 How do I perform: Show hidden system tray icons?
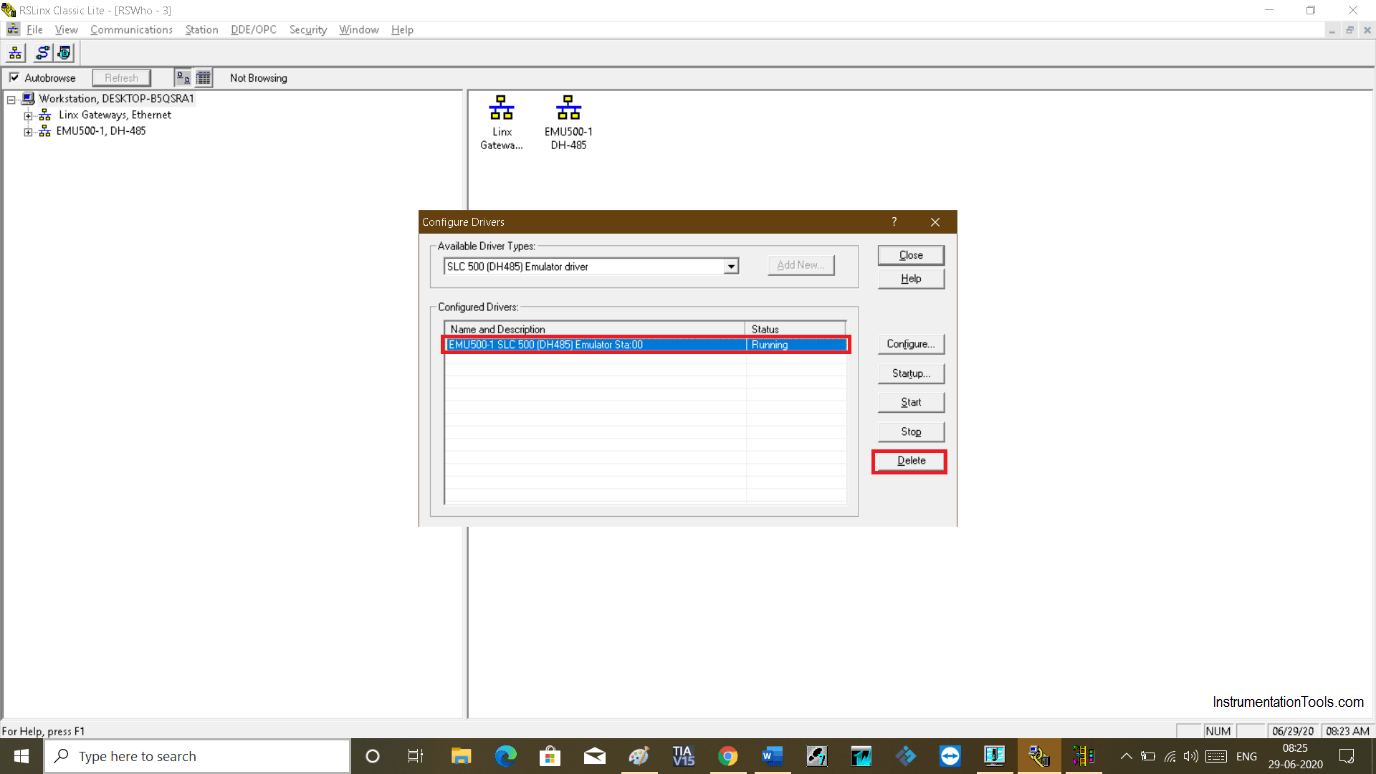[1126, 756]
